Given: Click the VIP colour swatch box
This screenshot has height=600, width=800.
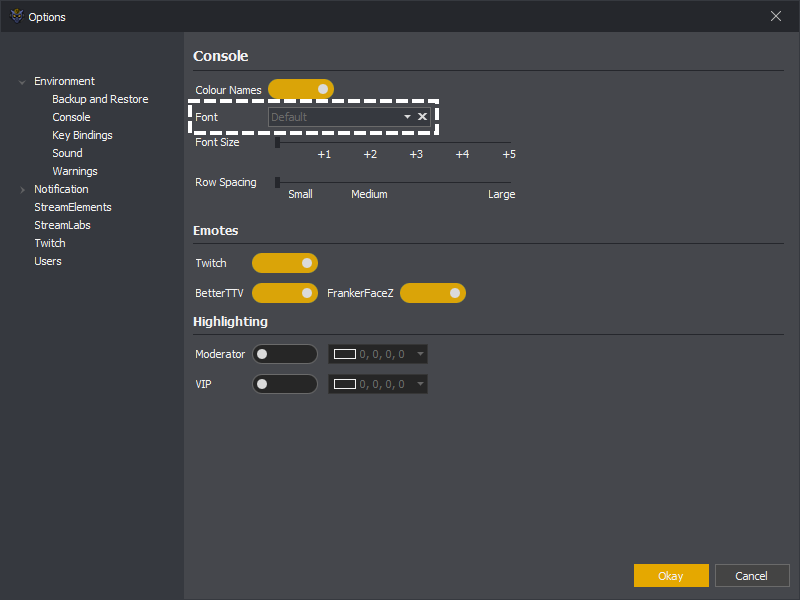Looking at the screenshot, I should point(345,384).
